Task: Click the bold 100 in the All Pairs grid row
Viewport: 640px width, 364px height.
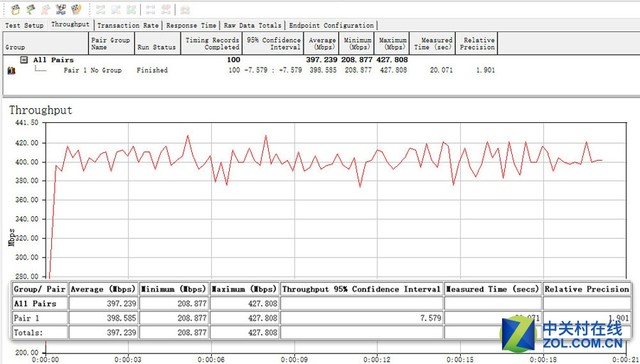Action: [233, 60]
